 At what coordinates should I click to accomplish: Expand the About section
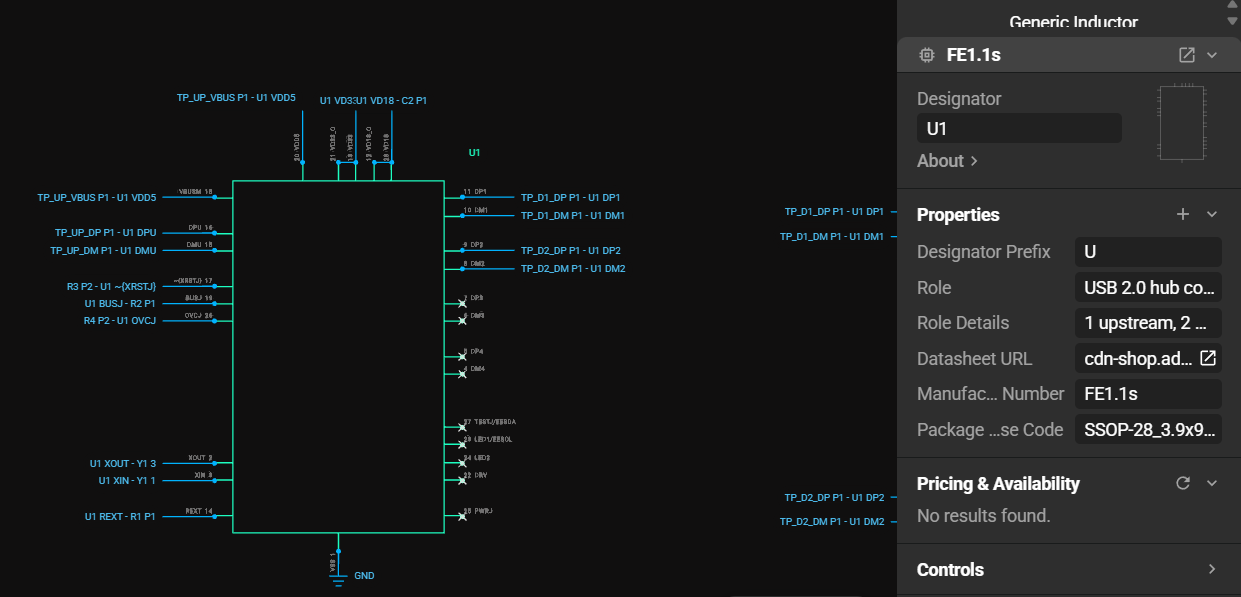tap(947, 161)
